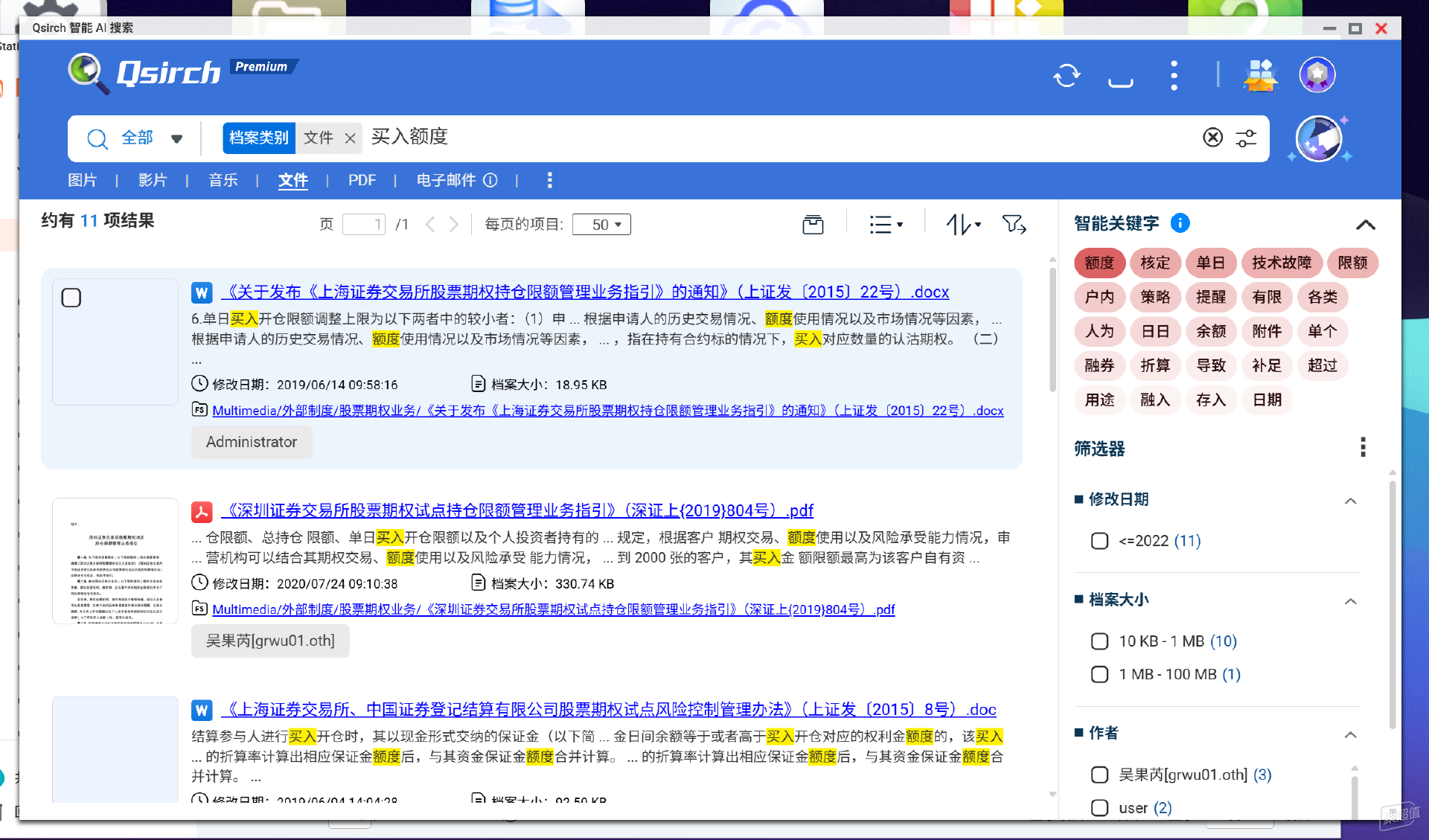The width and height of the screenshot is (1429, 840).
Task: Click the 技术故障 keyword tag
Action: tap(1281, 263)
